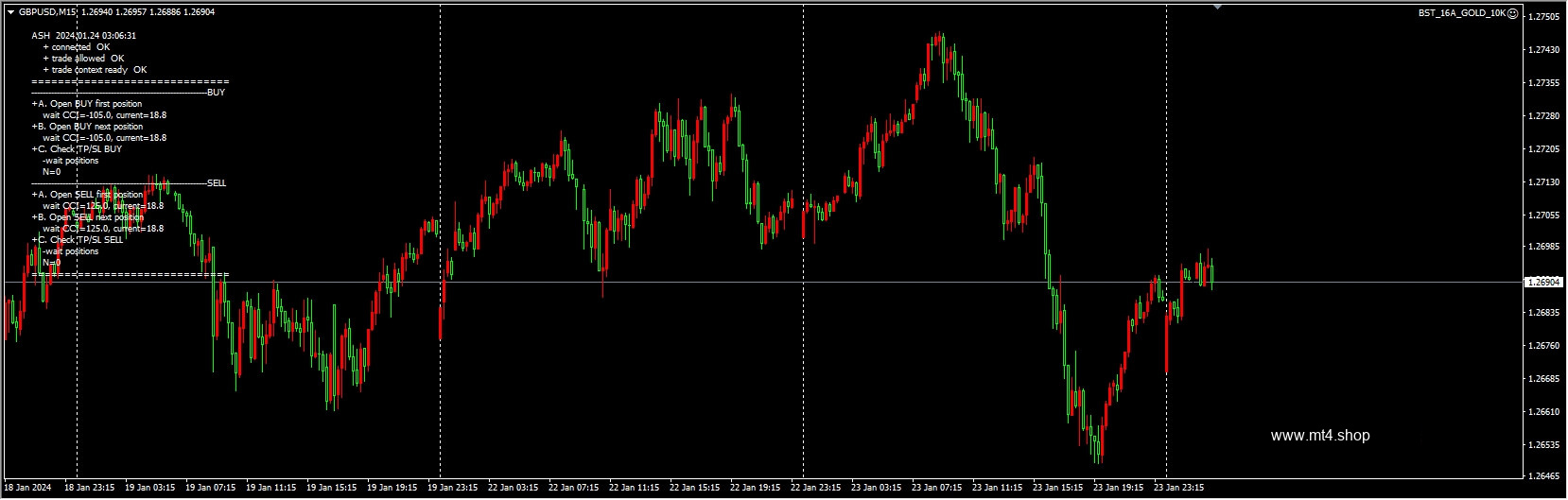Screen dimensions: 1568x500
Task: Click '+C. Check TP/SL SELL' text
Action: (78, 240)
